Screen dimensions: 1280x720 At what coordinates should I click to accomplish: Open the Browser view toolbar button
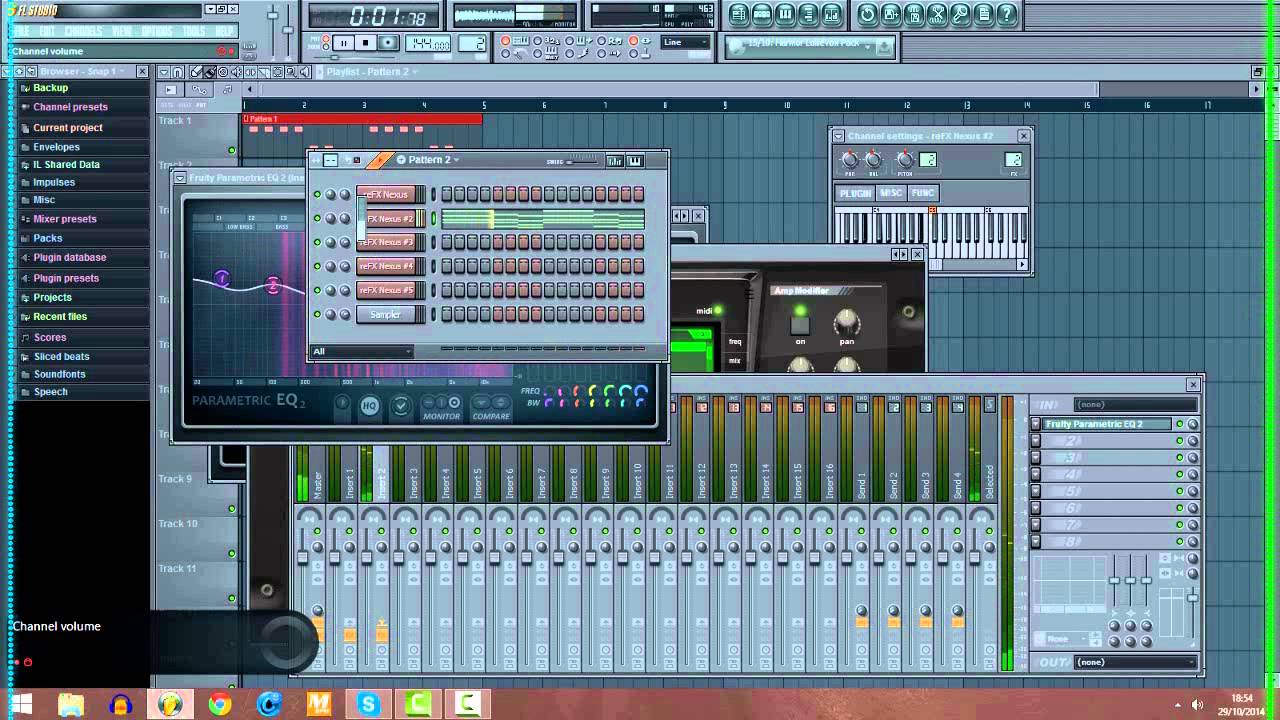(x=810, y=14)
